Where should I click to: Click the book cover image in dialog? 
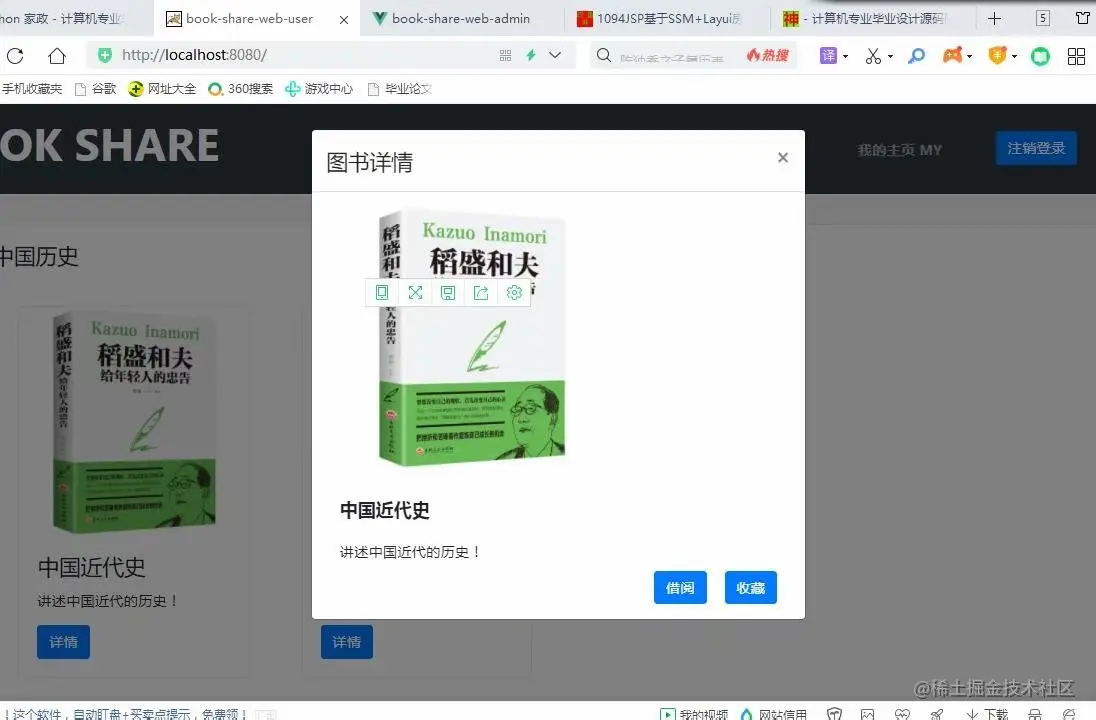(473, 337)
